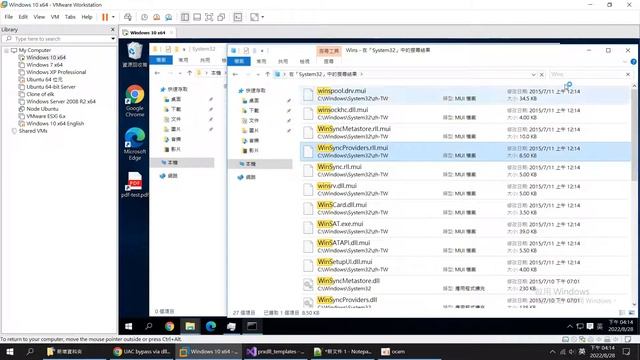The width and height of the screenshot is (640, 360).
Task: Select winspool.drv.mui search result
Action: (x=465, y=95)
